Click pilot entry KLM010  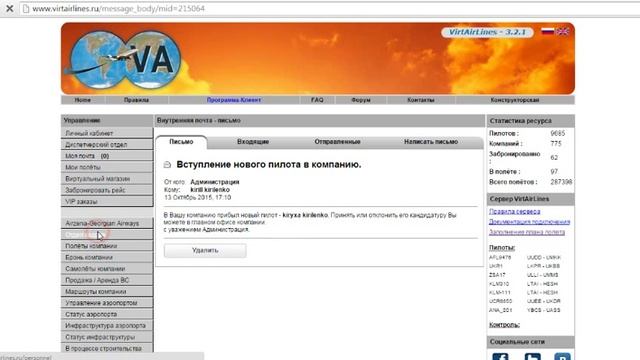pos(499,284)
